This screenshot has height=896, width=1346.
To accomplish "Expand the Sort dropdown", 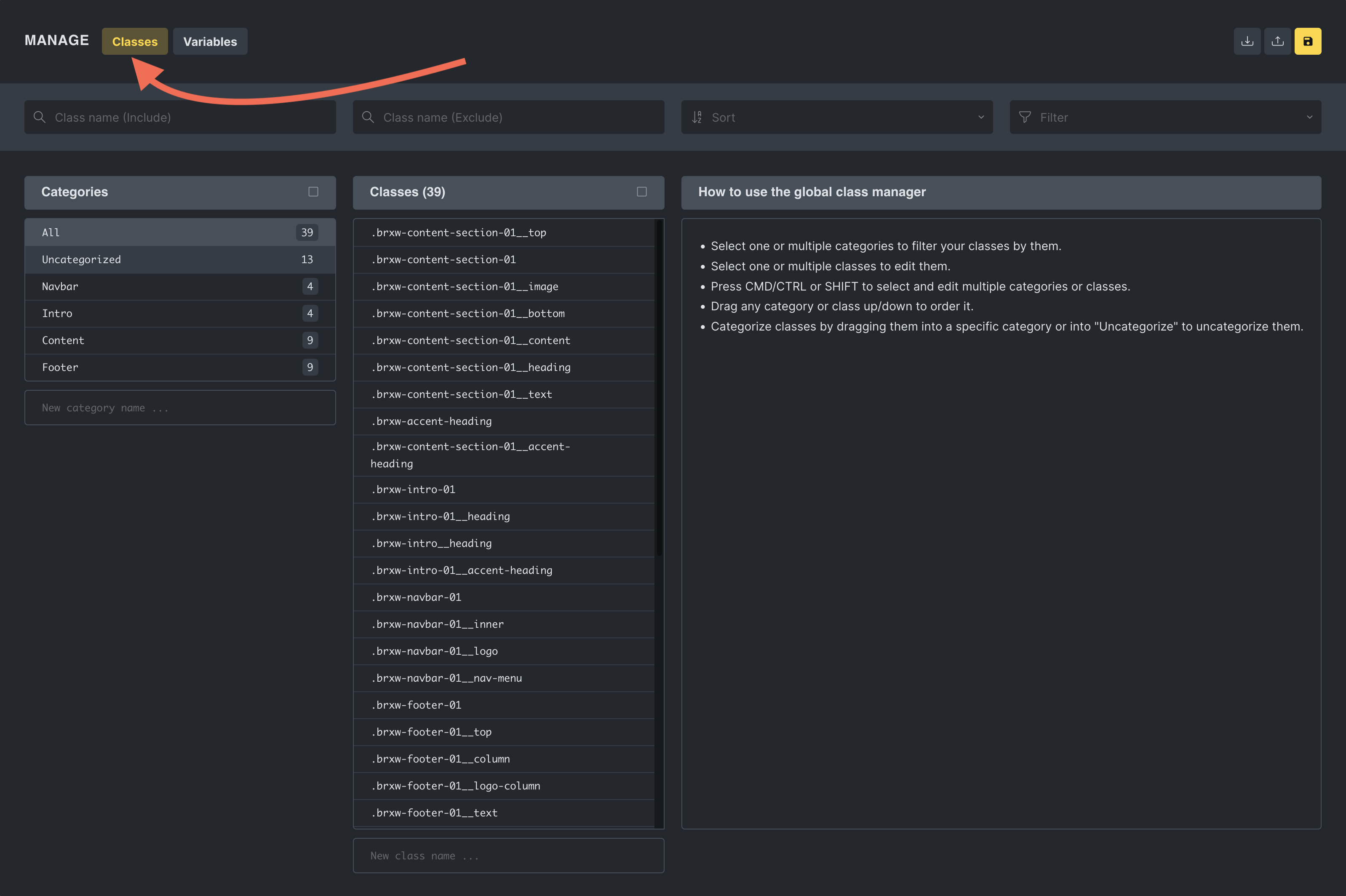I will click(x=981, y=117).
